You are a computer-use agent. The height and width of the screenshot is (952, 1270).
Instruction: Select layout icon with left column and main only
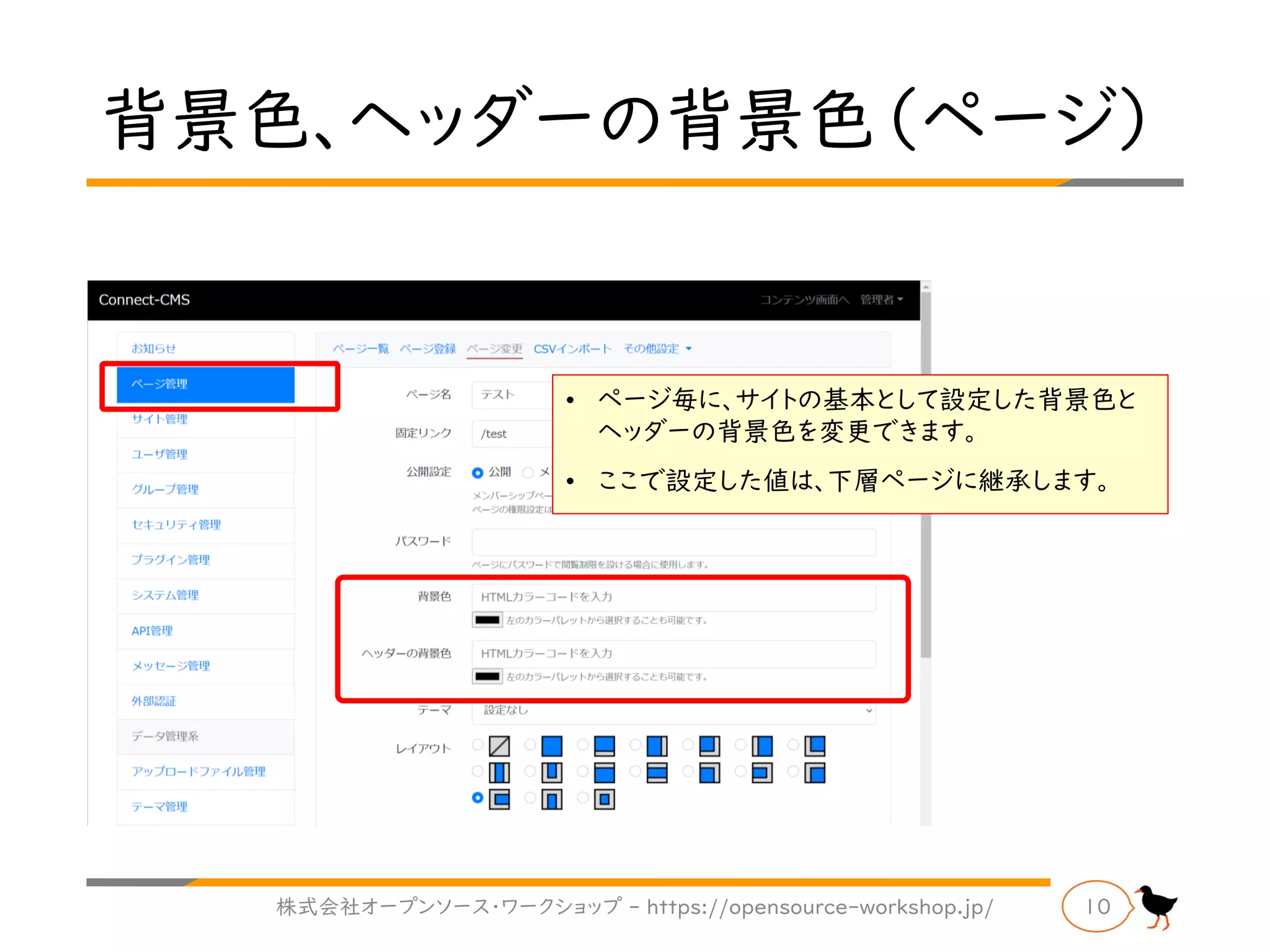tap(762, 746)
